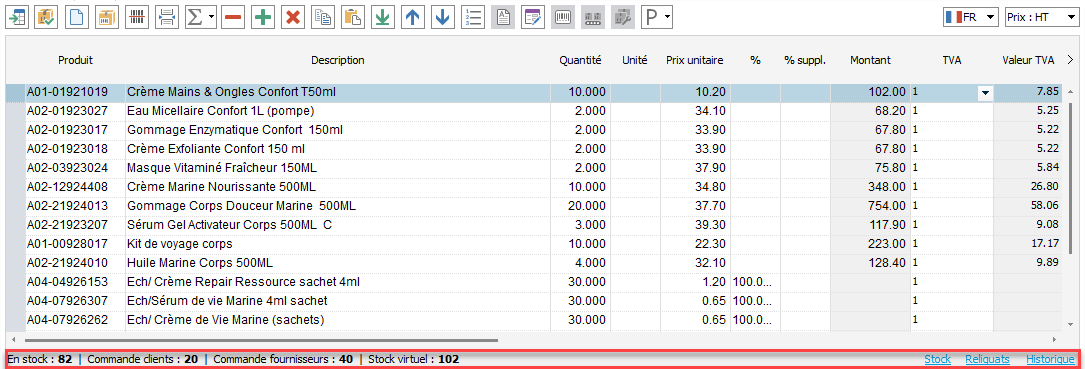The width and height of the screenshot is (1085, 369).
Task: Move line up with blue up arrow
Action: pos(413,17)
